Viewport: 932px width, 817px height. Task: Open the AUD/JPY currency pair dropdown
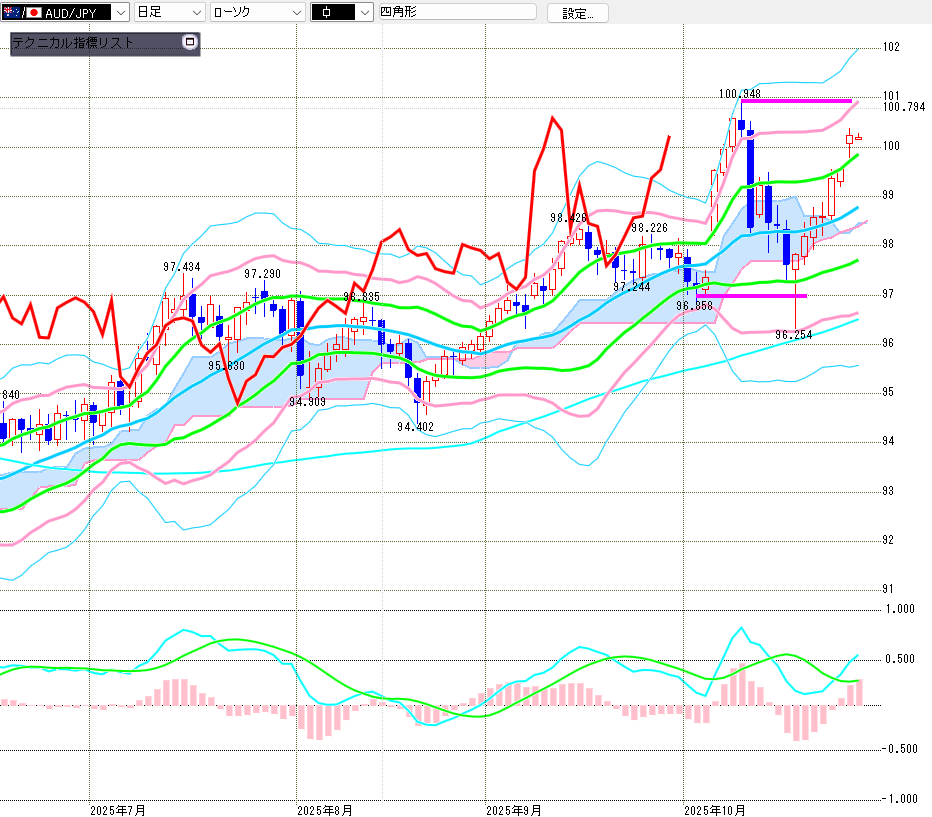[121, 12]
